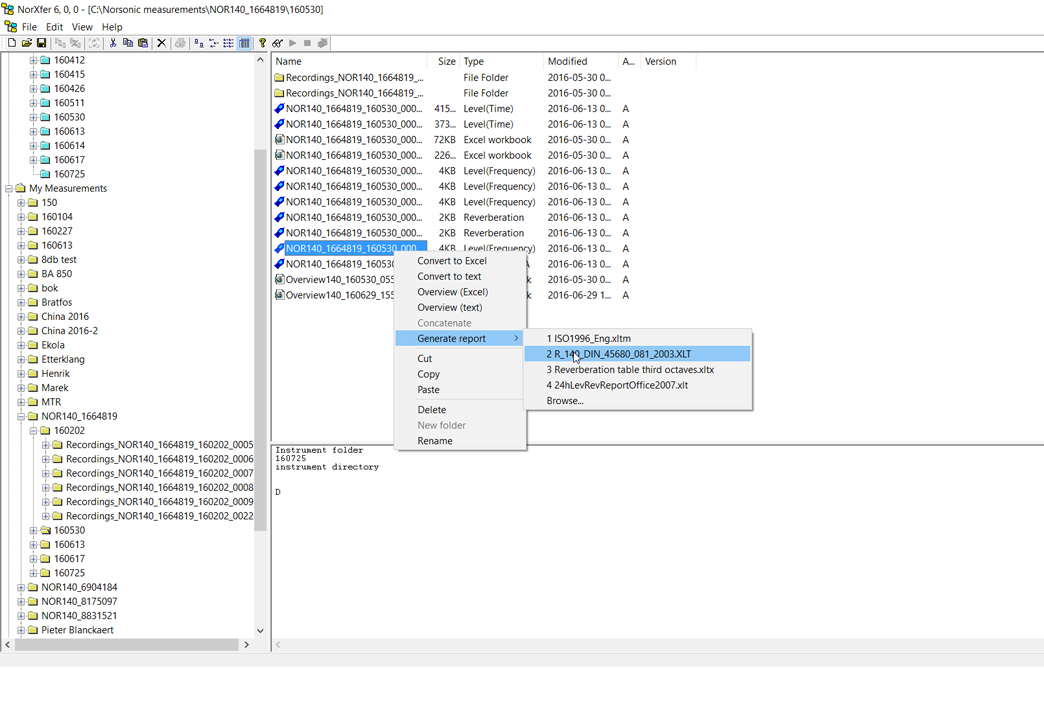Image resolution: width=1044 pixels, height=719 pixels.
Task: Expand the China 2016 folder node
Action: click(21, 317)
